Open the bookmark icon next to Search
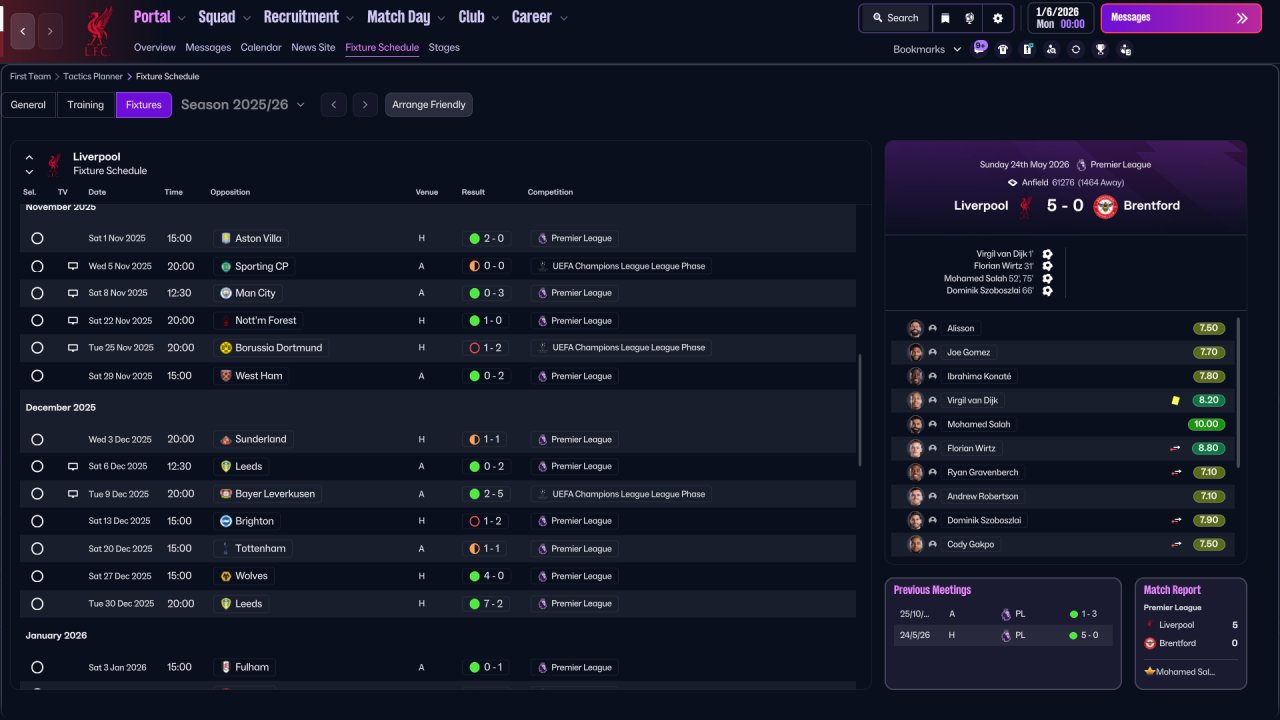Image resolution: width=1280 pixels, height=720 pixels. pyautogui.click(x=945, y=18)
